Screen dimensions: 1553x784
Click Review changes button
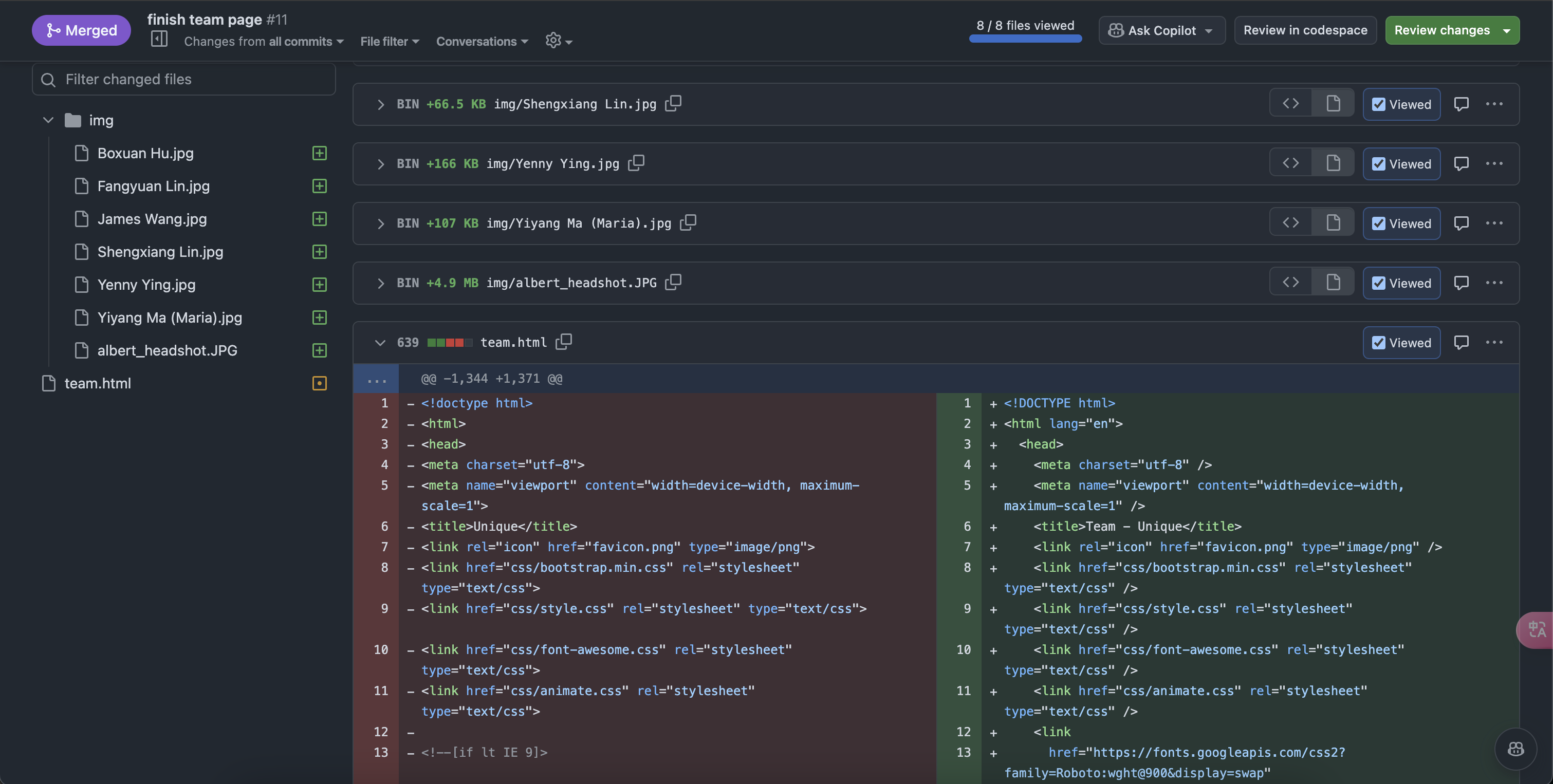tap(1441, 30)
